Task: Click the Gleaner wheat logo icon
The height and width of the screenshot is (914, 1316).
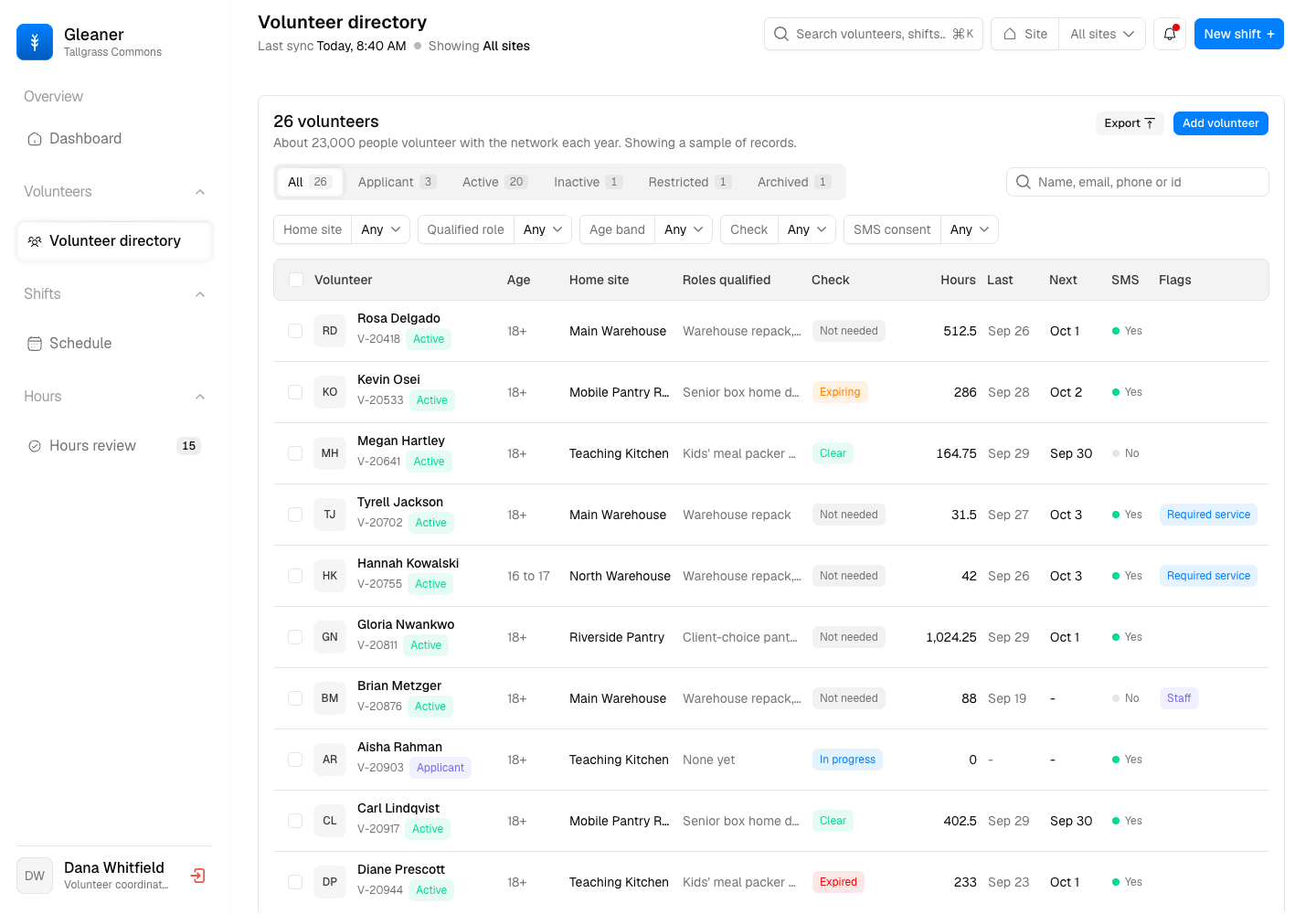Action: 35,42
